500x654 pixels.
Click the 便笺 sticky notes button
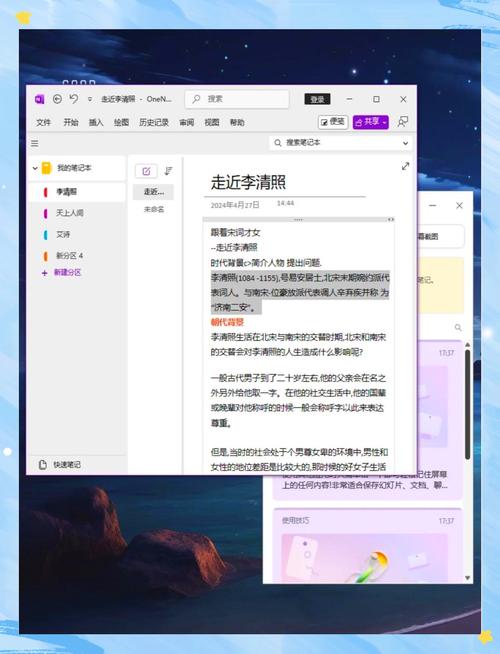tap(333, 122)
